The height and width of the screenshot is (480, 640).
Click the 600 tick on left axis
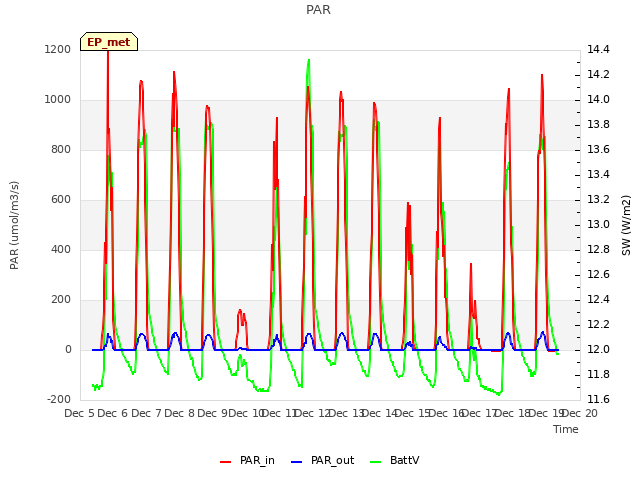[x=61, y=200]
